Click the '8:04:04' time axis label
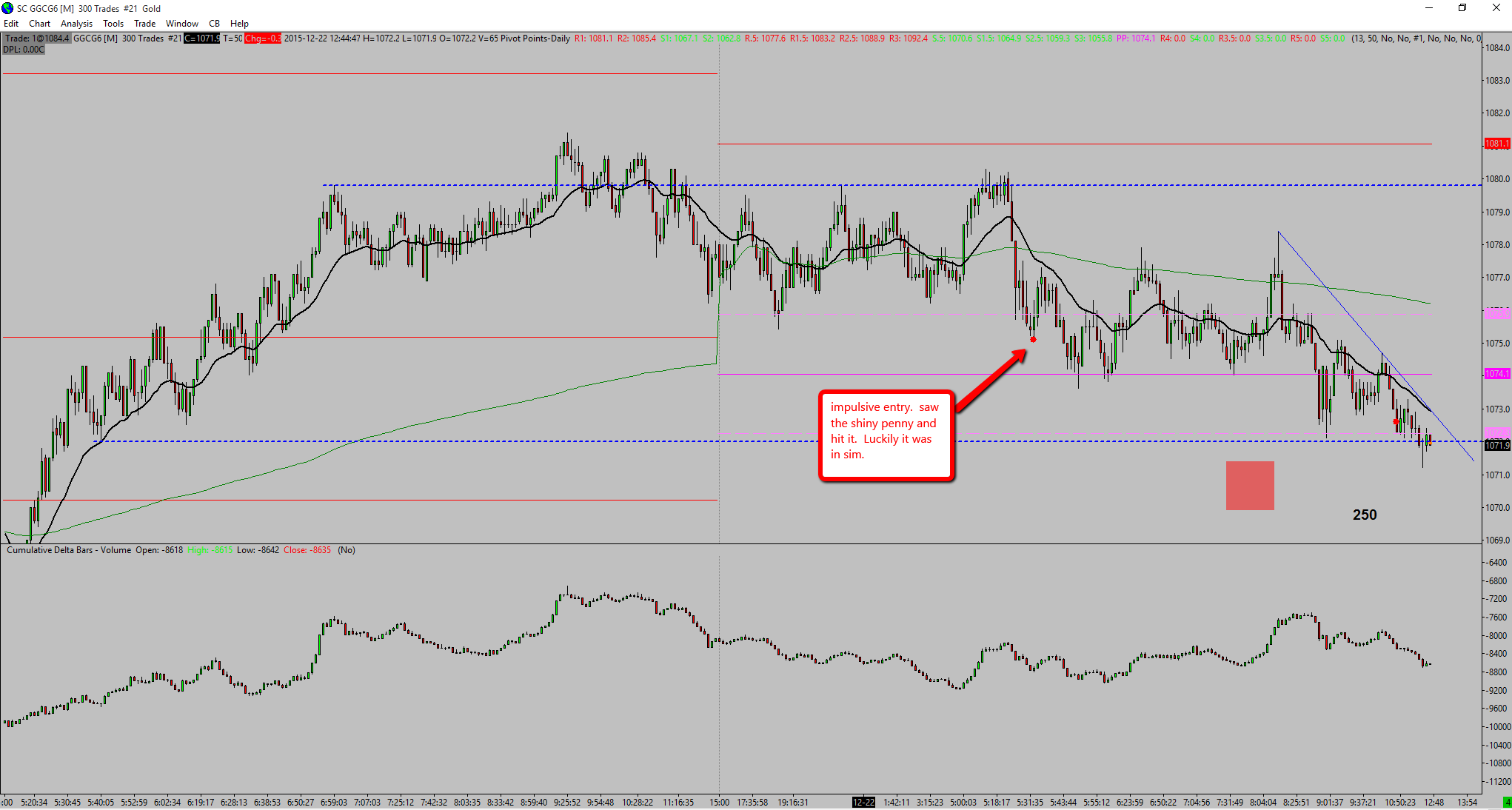The image size is (1512, 810). pos(1263,803)
